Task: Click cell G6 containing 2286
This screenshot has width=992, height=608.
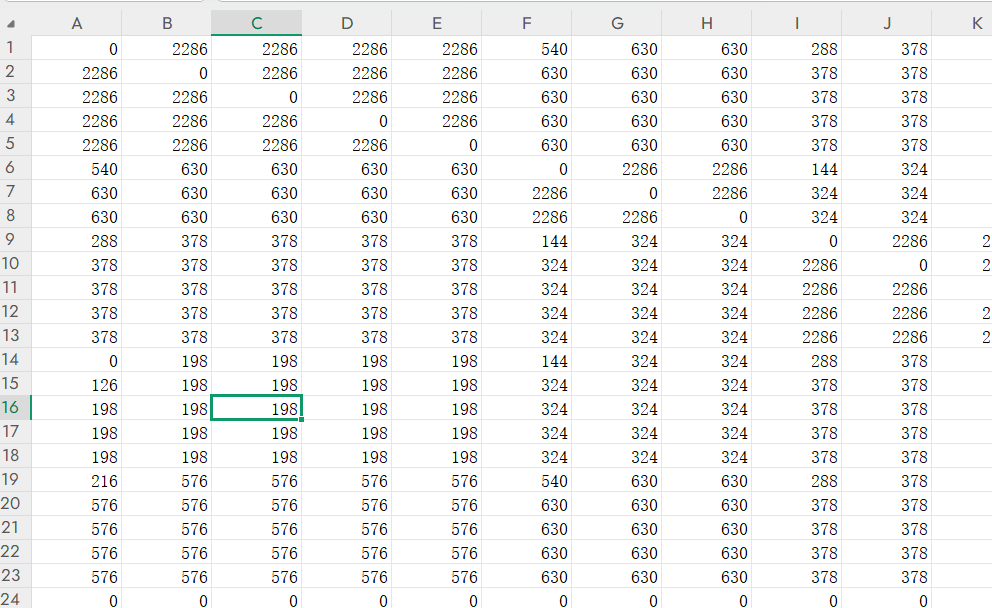Action: click(616, 169)
